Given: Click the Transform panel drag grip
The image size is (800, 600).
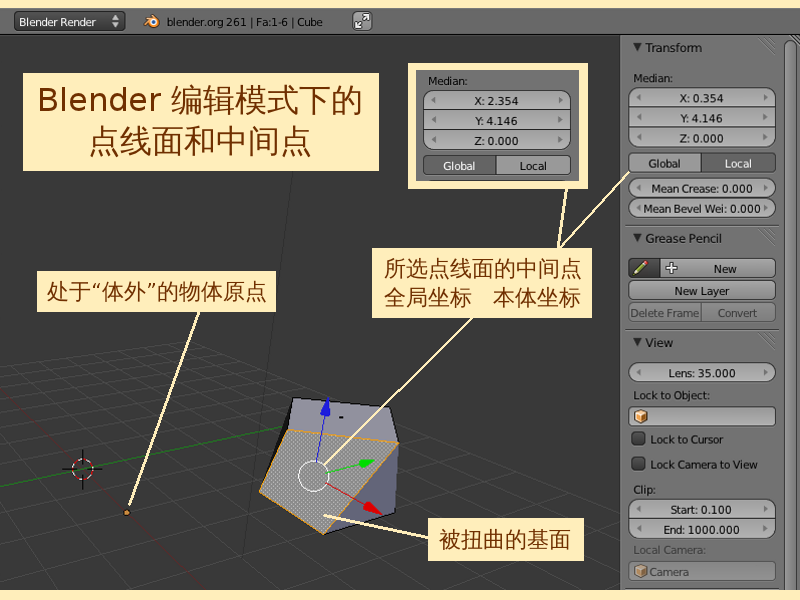Looking at the screenshot, I should 767,46.
